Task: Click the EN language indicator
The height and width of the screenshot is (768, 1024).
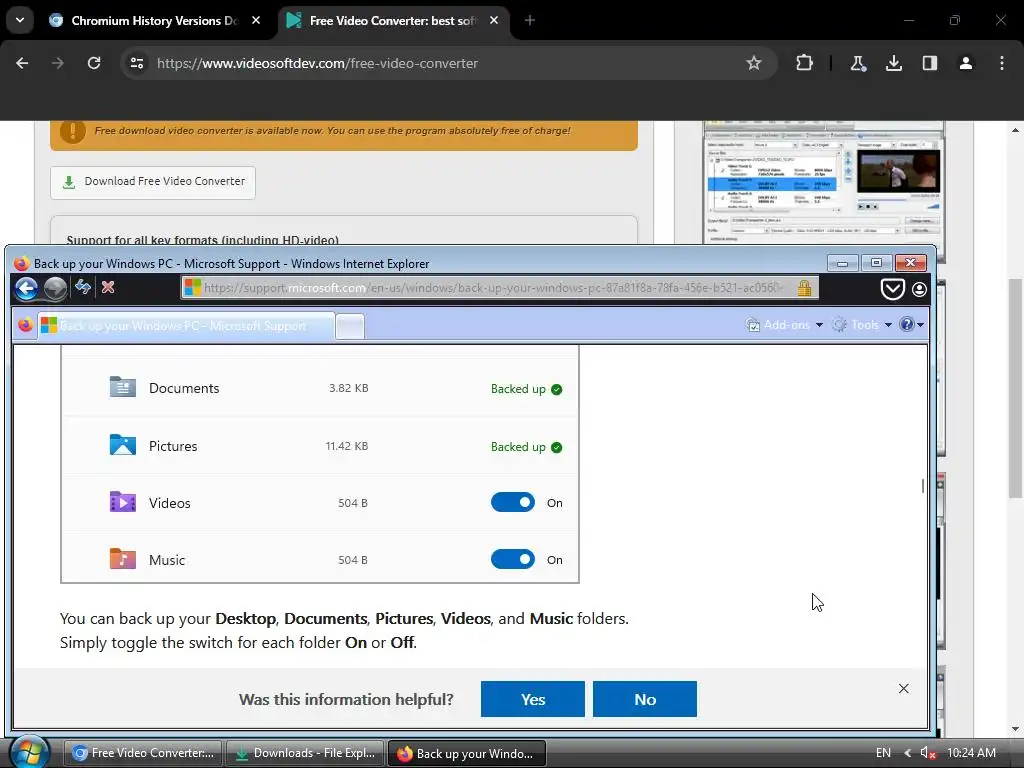Action: click(883, 753)
